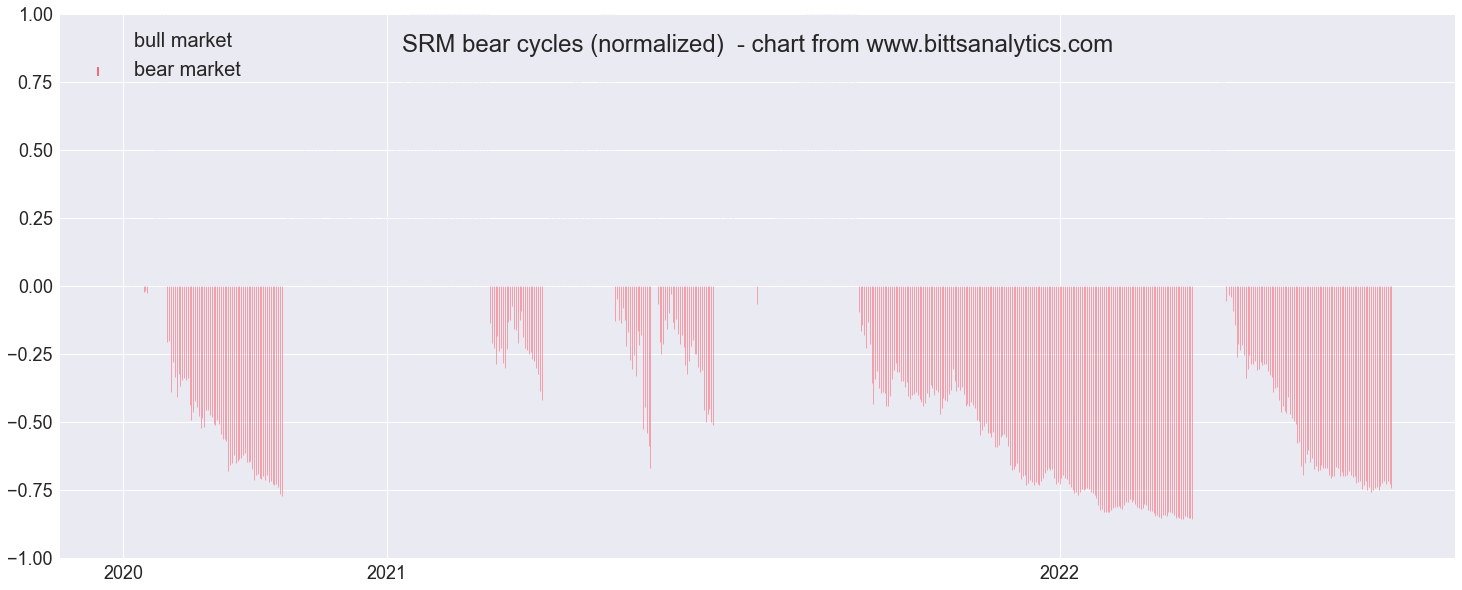
Task: Click the 2022 x-axis label
Action: (x=1060, y=573)
